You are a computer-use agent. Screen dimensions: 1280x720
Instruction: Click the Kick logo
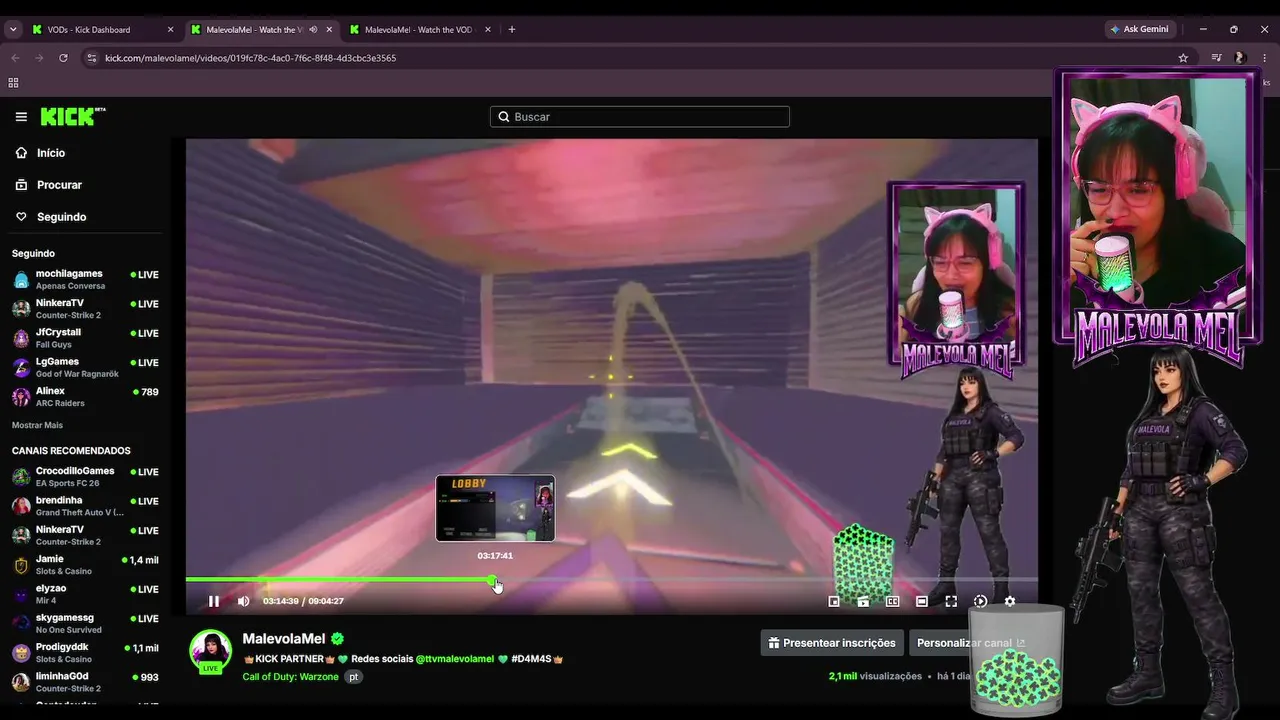pos(73,117)
